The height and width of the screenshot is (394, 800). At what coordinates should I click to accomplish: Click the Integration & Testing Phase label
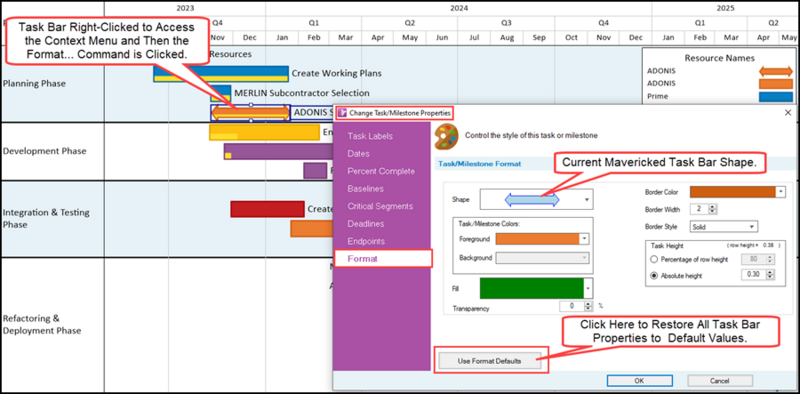46,218
